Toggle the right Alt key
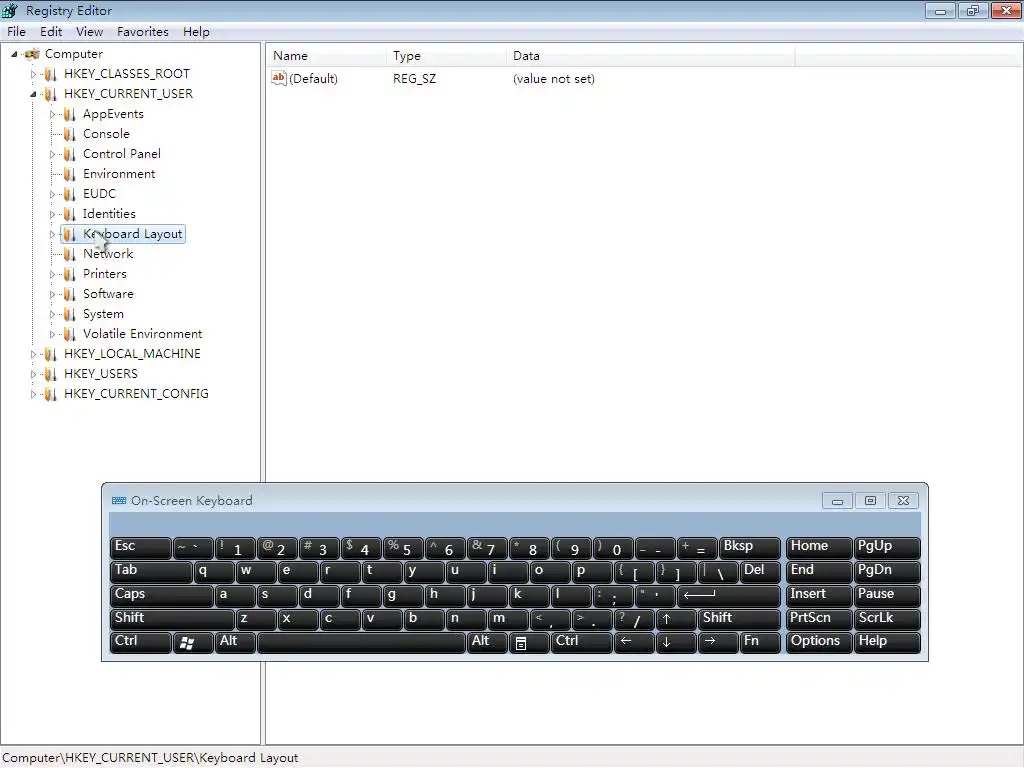The height and width of the screenshot is (768, 1024). (x=487, y=643)
